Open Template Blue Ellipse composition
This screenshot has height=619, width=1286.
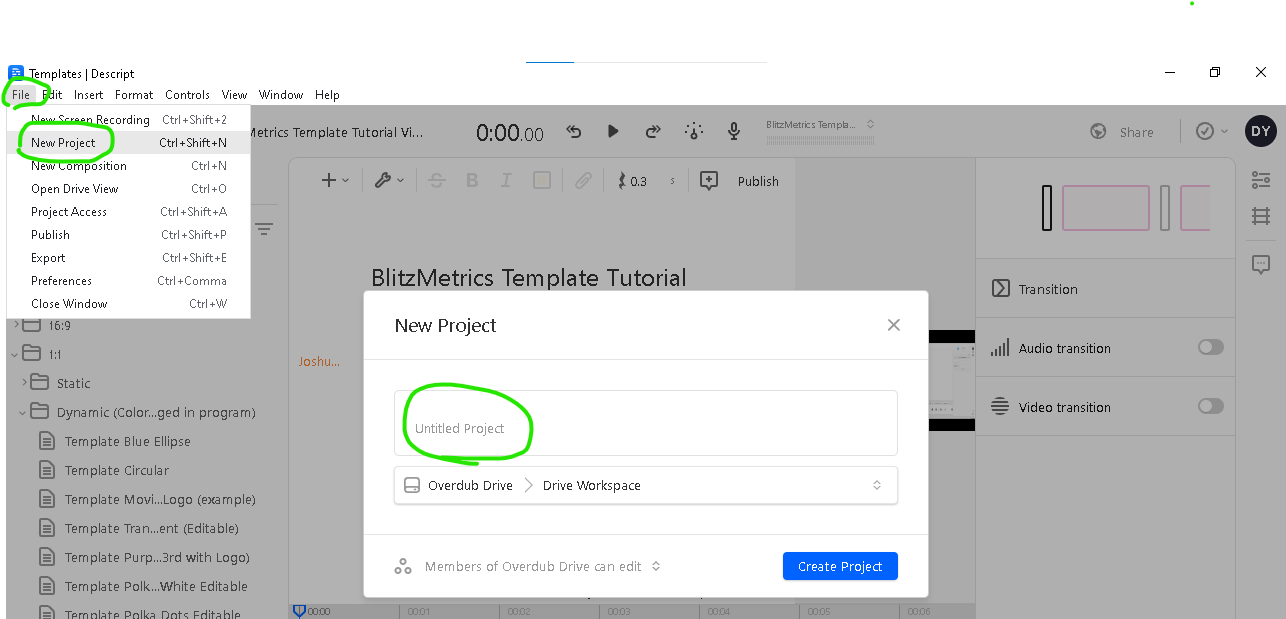click(x=127, y=441)
